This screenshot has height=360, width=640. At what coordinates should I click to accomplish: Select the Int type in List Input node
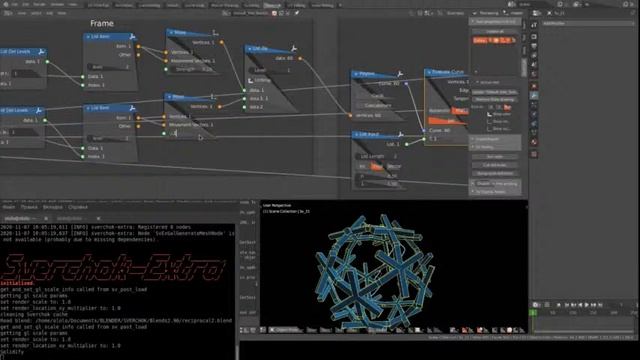coord(362,167)
